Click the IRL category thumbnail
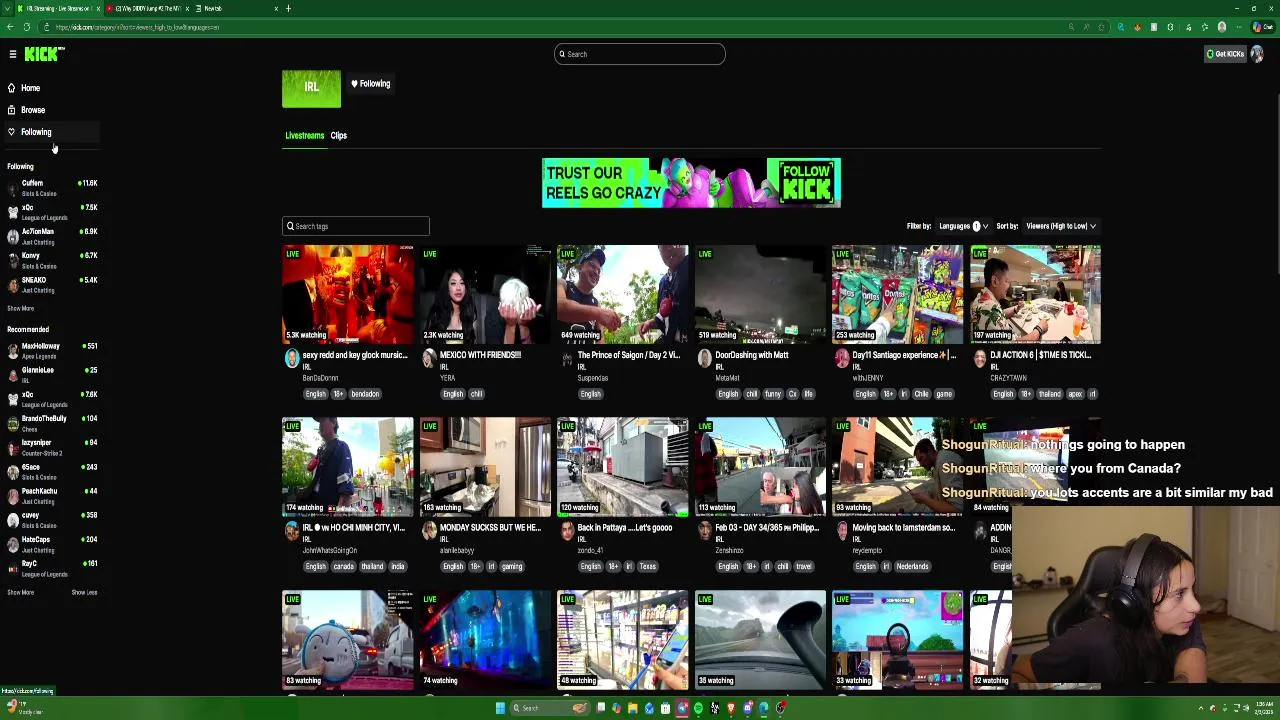 coord(311,88)
